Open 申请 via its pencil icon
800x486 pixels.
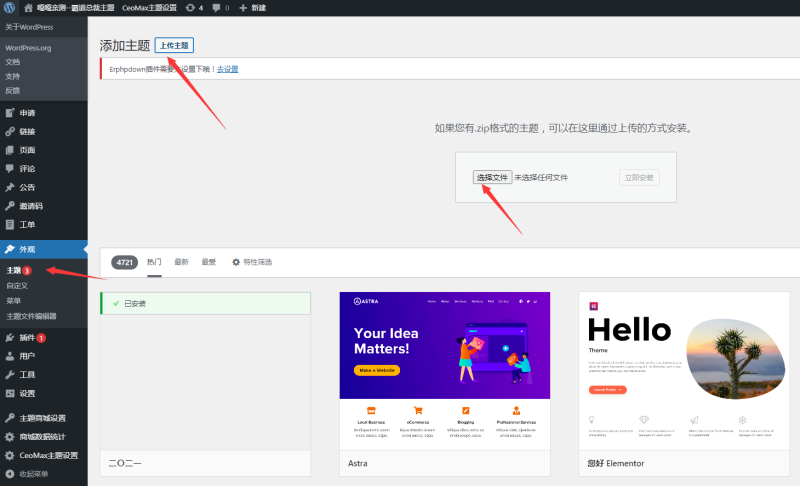pos(10,113)
